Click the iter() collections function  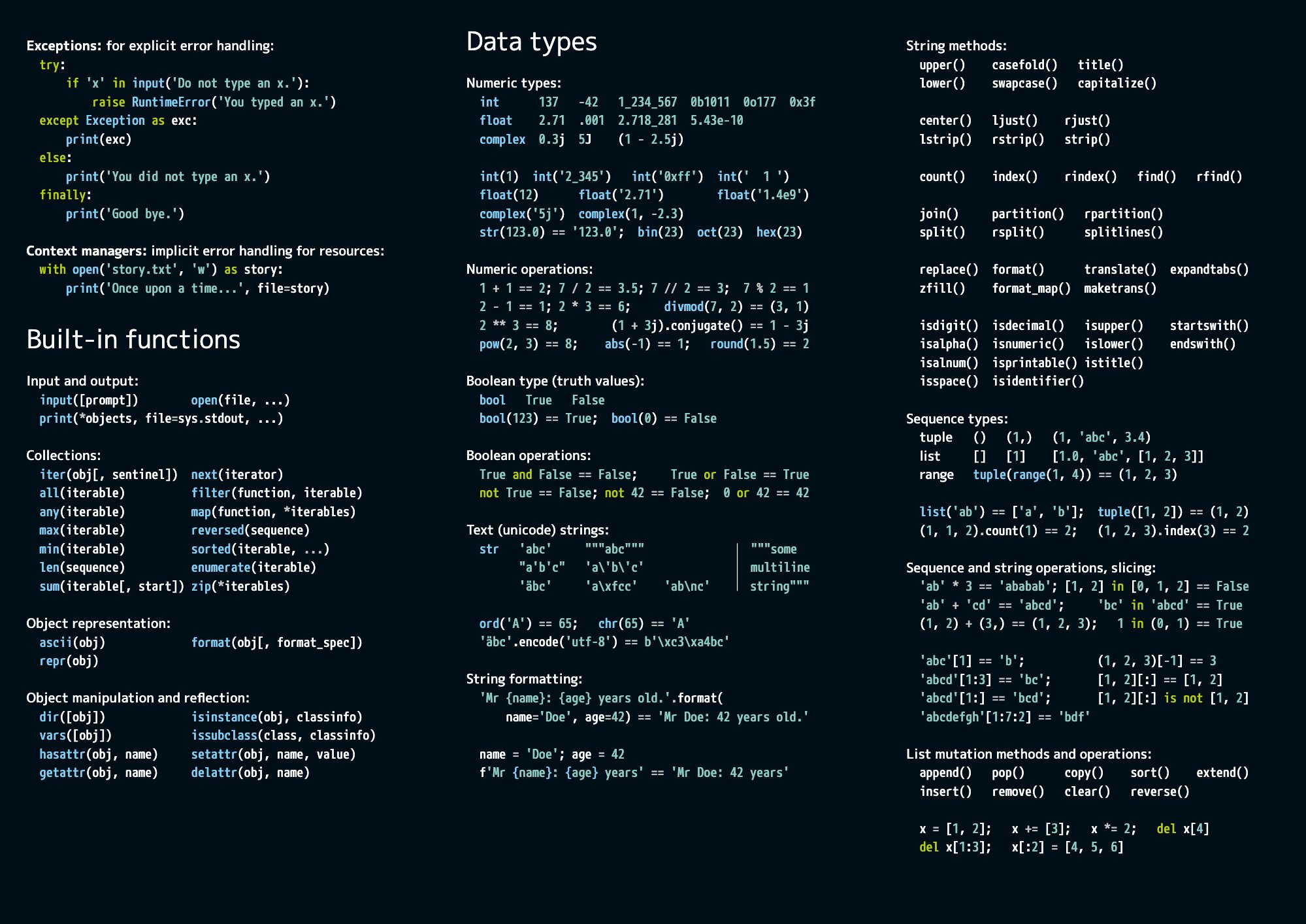(x=55, y=478)
